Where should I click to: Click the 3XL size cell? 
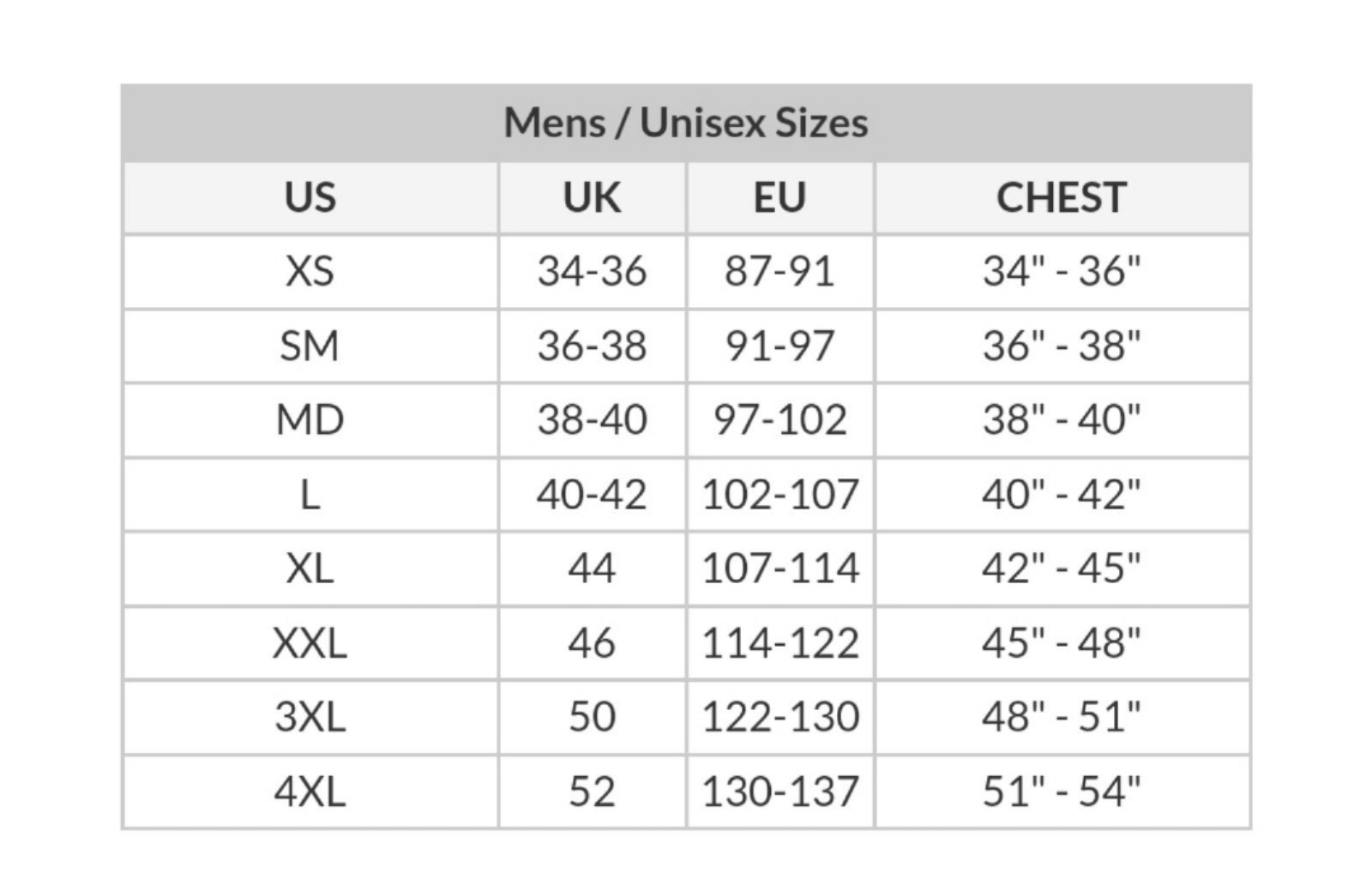(310, 717)
